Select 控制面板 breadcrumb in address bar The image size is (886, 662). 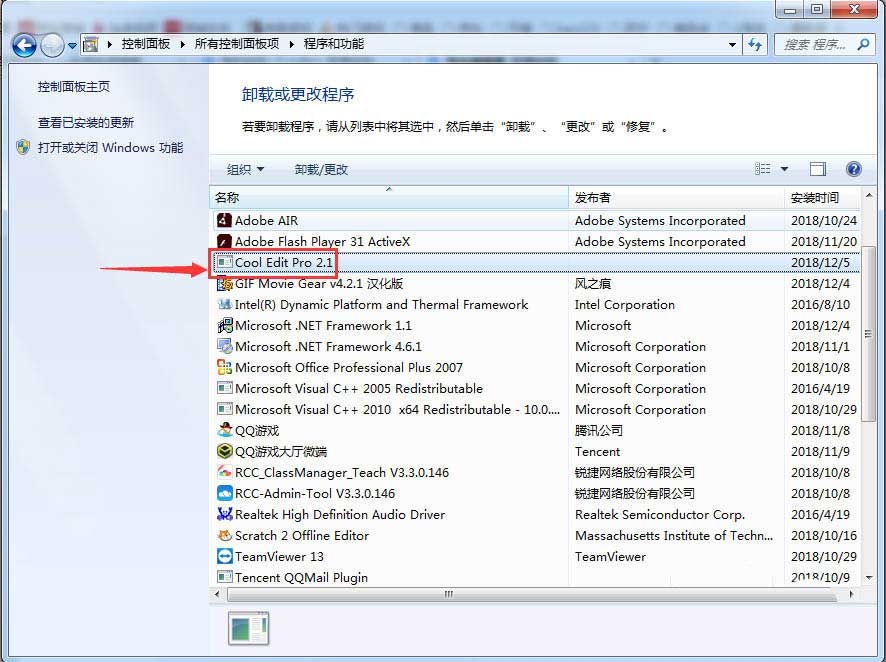(146, 44)
